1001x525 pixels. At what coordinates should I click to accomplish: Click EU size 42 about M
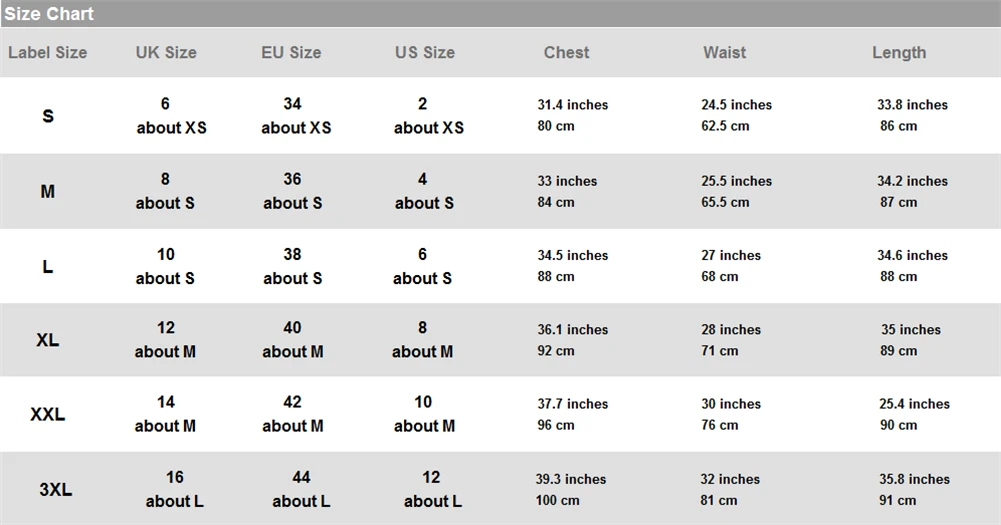click(292, 414)
